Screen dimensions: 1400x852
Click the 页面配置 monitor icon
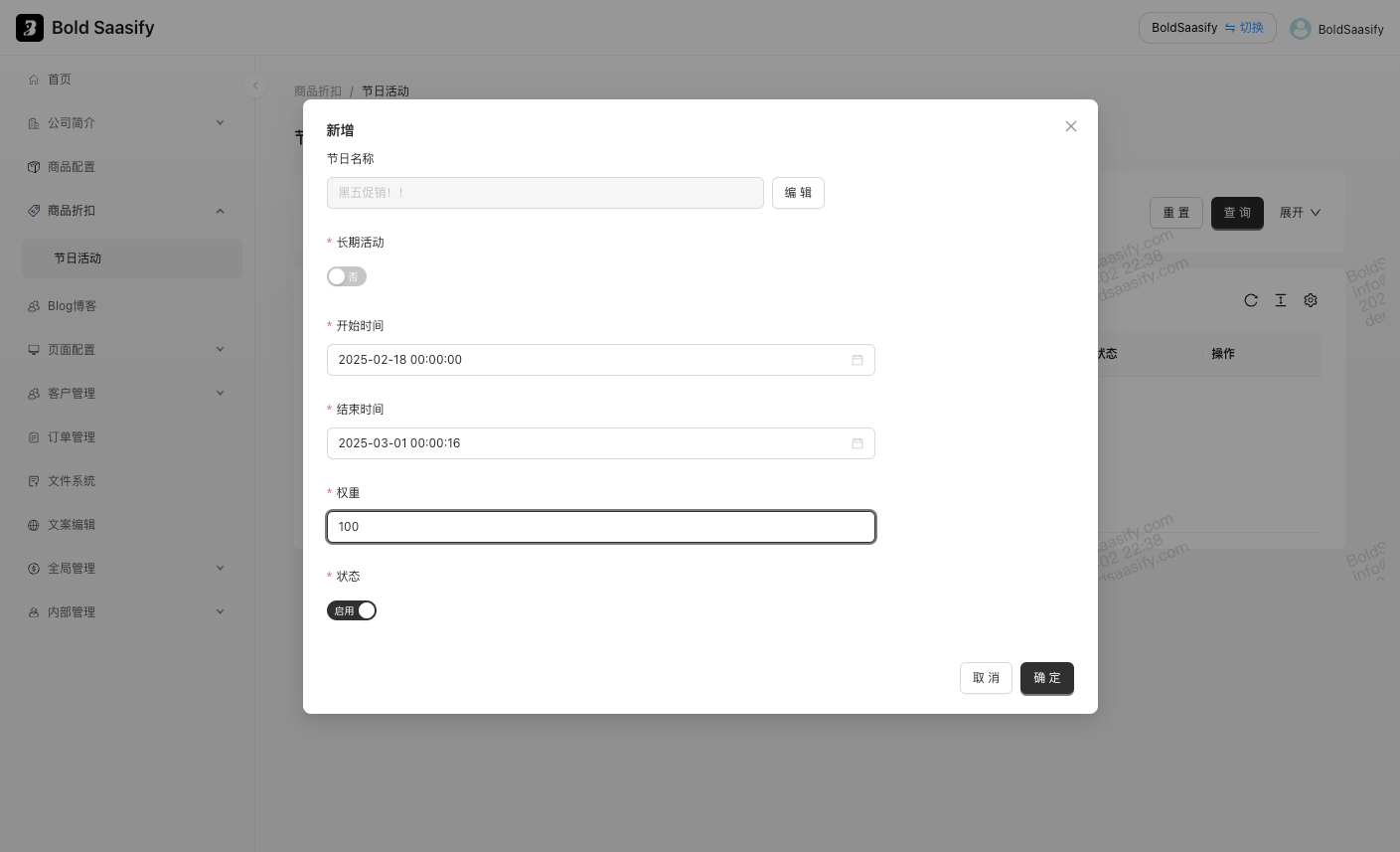pyautogui.click(x=34, y=350)
